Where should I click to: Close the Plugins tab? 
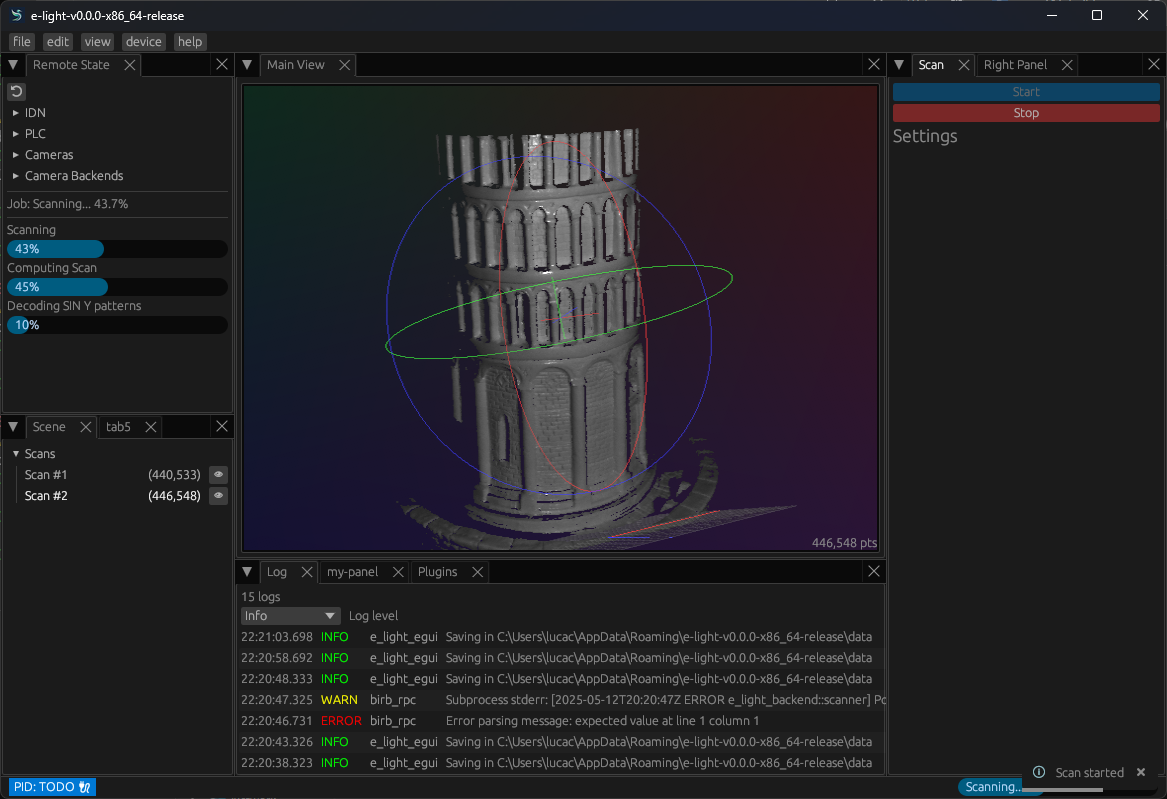[478, 572]
